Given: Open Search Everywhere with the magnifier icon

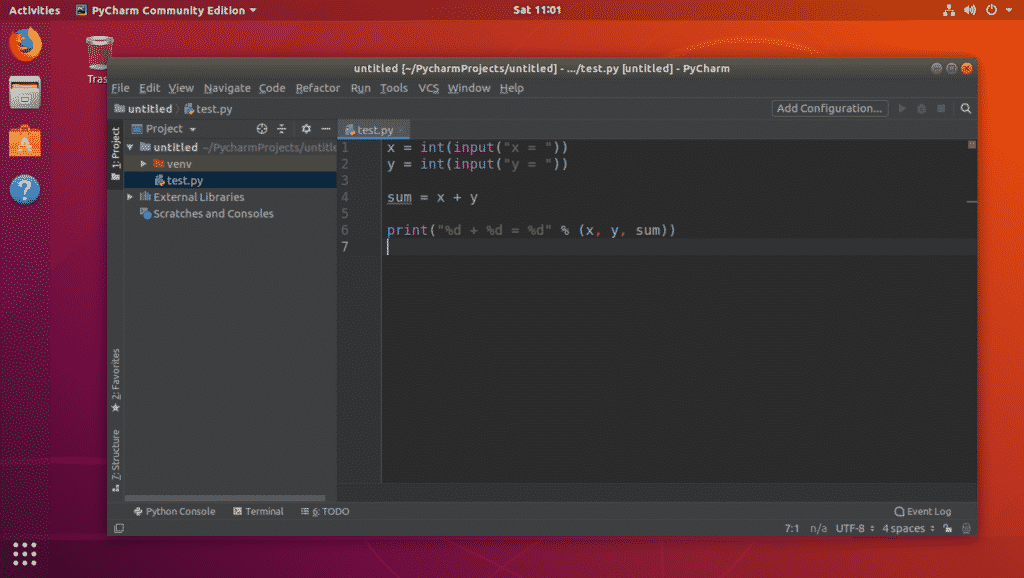Looking at the screenshot, I should pos(965,108).
